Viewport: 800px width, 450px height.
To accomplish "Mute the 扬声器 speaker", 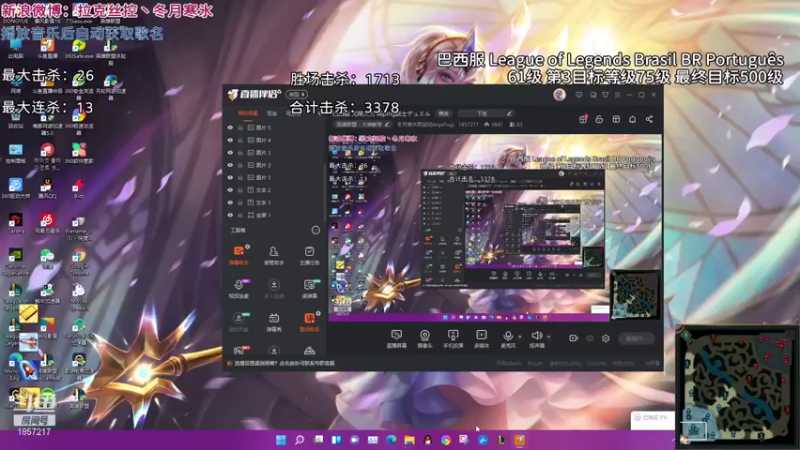I will pos(536,339).
